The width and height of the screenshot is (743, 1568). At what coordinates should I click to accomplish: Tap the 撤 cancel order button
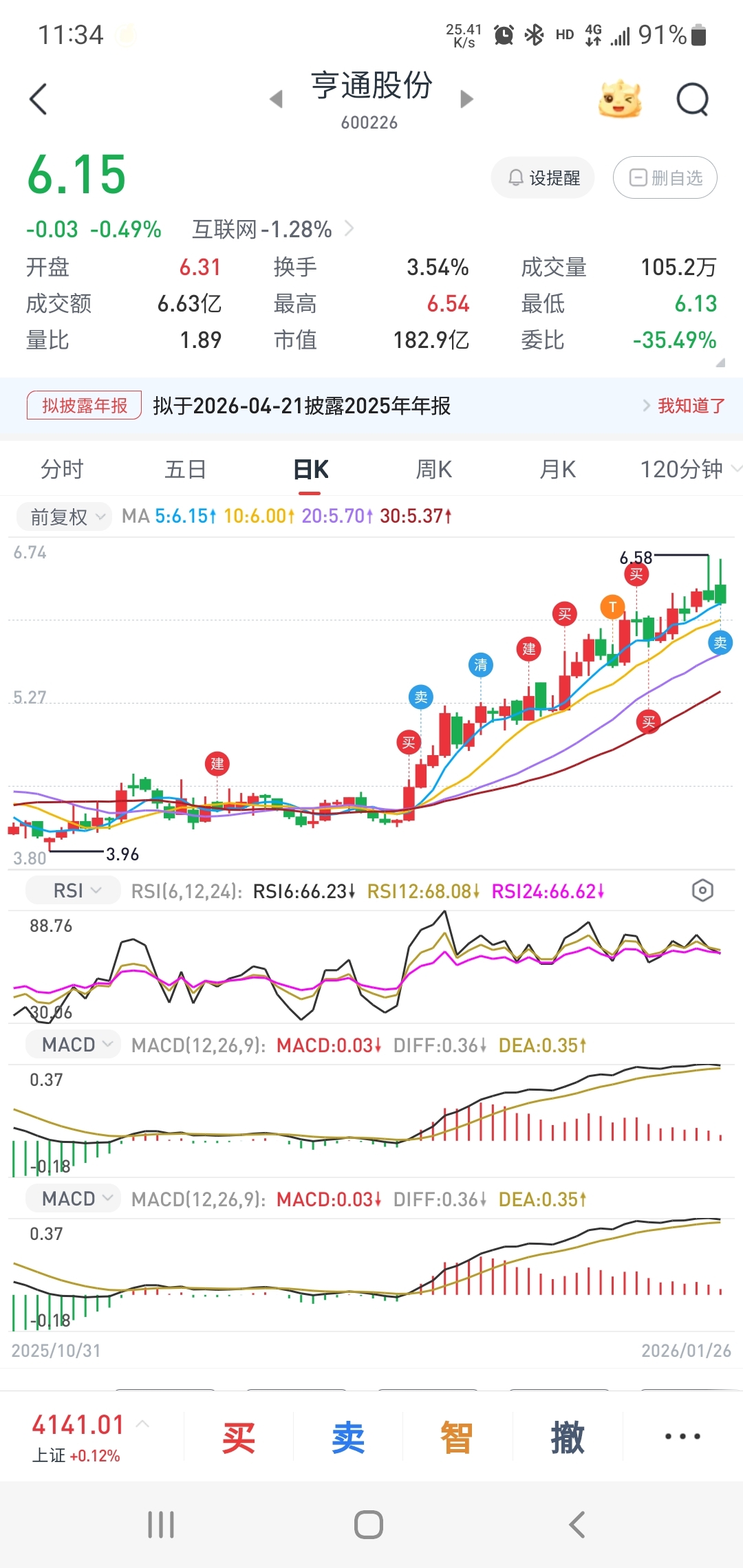point(568,1437)
